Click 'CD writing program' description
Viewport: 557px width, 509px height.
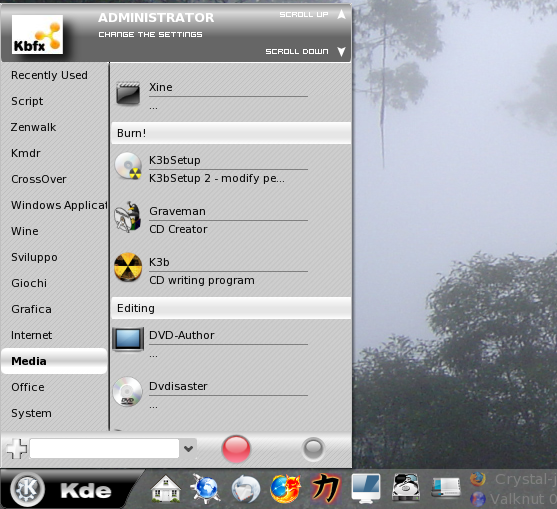pyautogui.click(x=202, y=280)
